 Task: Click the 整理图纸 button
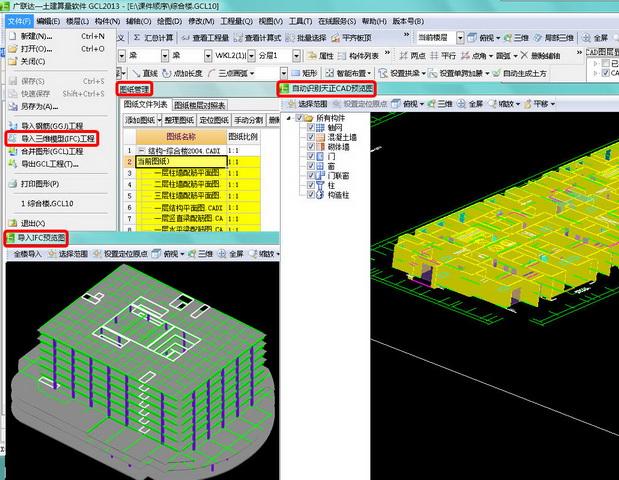[179, 120]
